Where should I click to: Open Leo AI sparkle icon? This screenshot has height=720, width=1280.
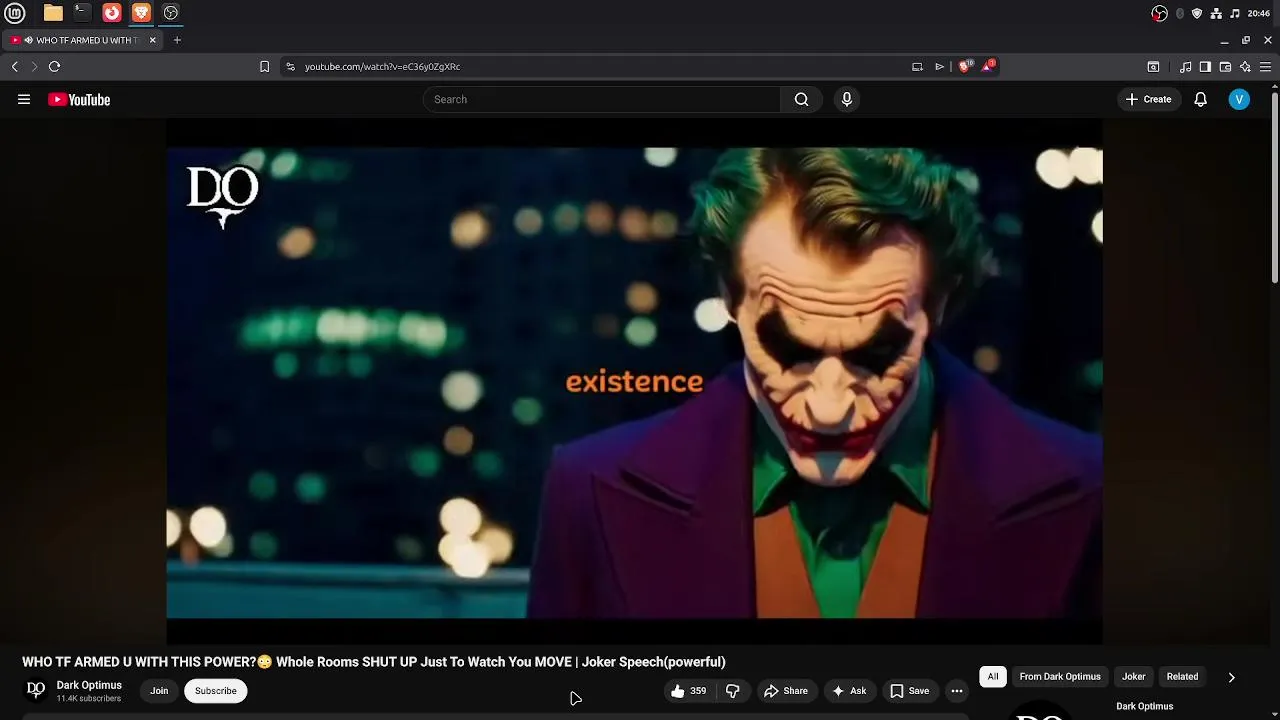pyautogui.click(x=1245, y=66)
